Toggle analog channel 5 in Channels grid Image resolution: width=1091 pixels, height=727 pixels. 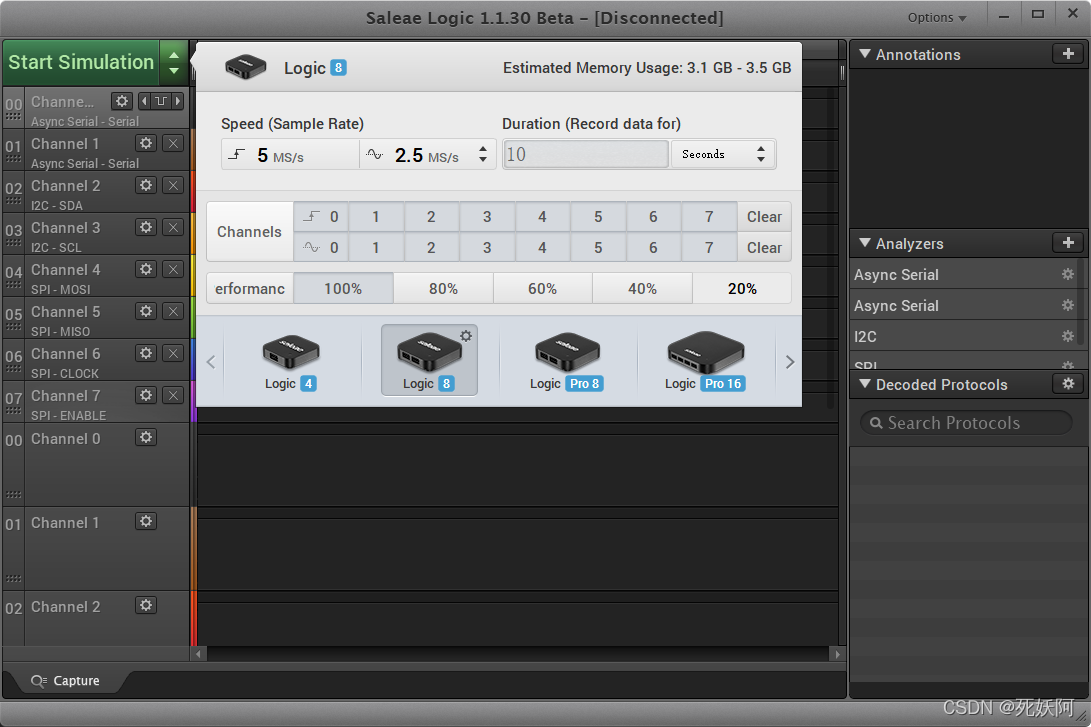[598, 248]
